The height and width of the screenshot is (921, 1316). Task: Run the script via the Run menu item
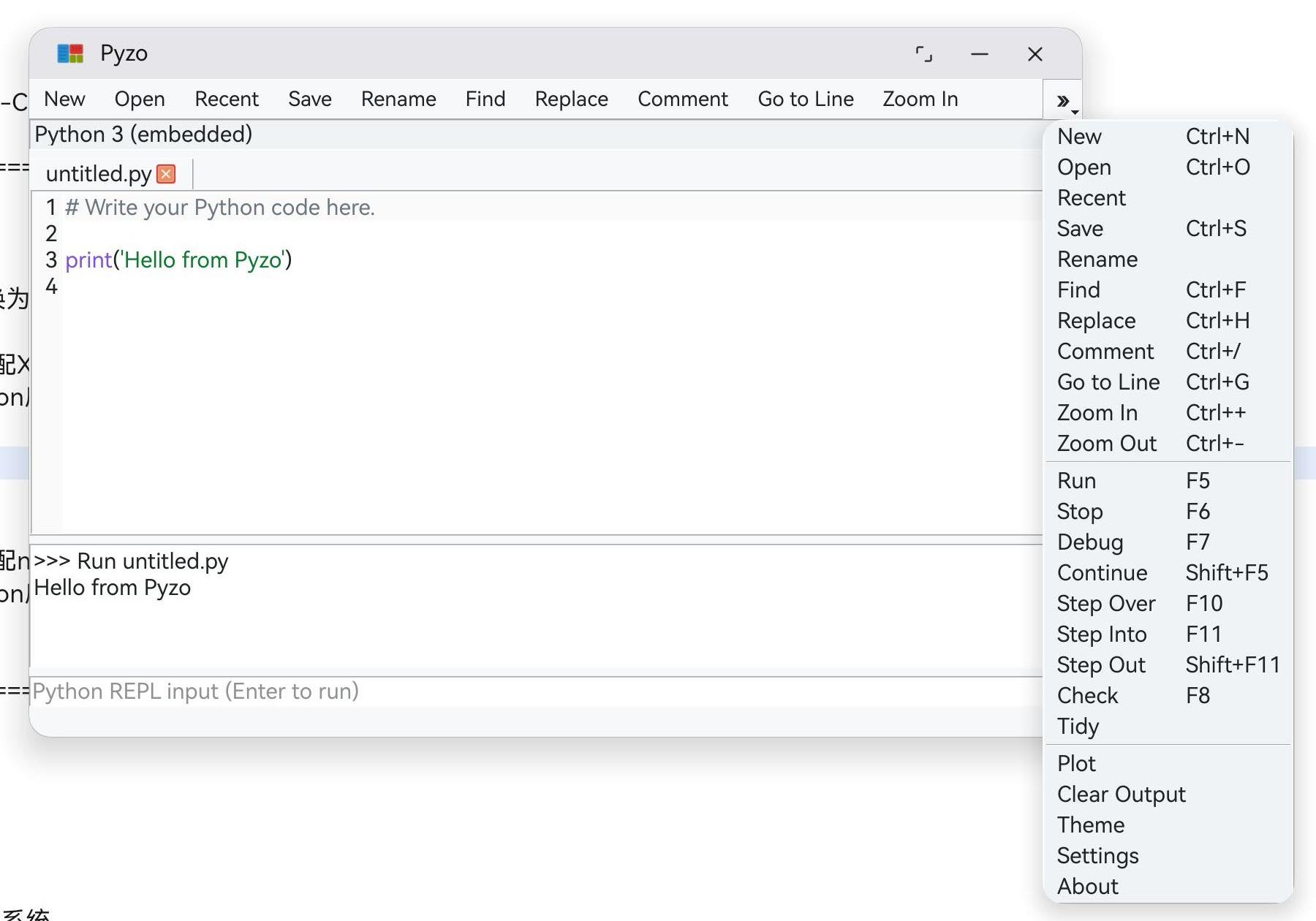coord(1168,481)
